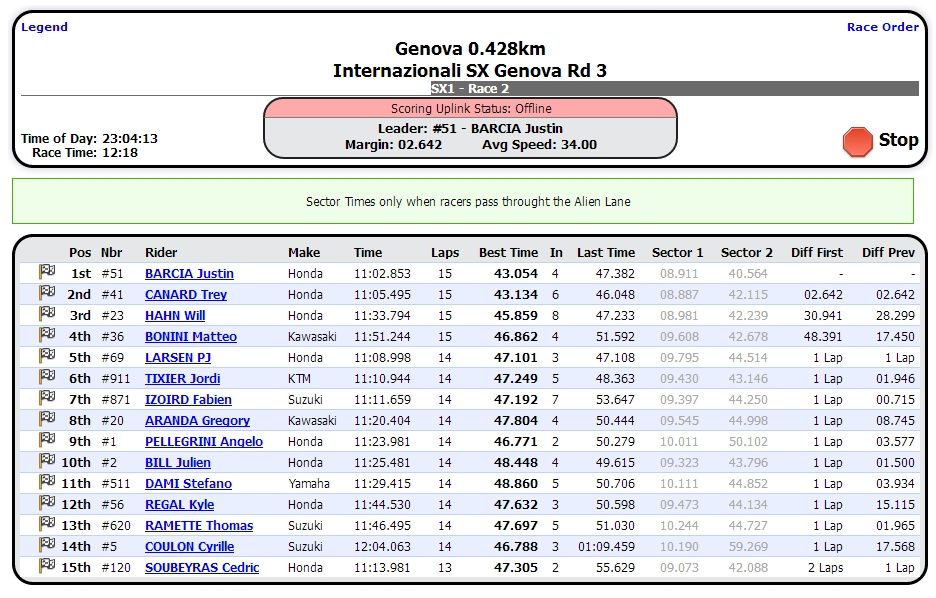Click the flag icon next to COULON Cyrille
The width and height of the screenshot is (936, 598).
(x=46, y=545)
